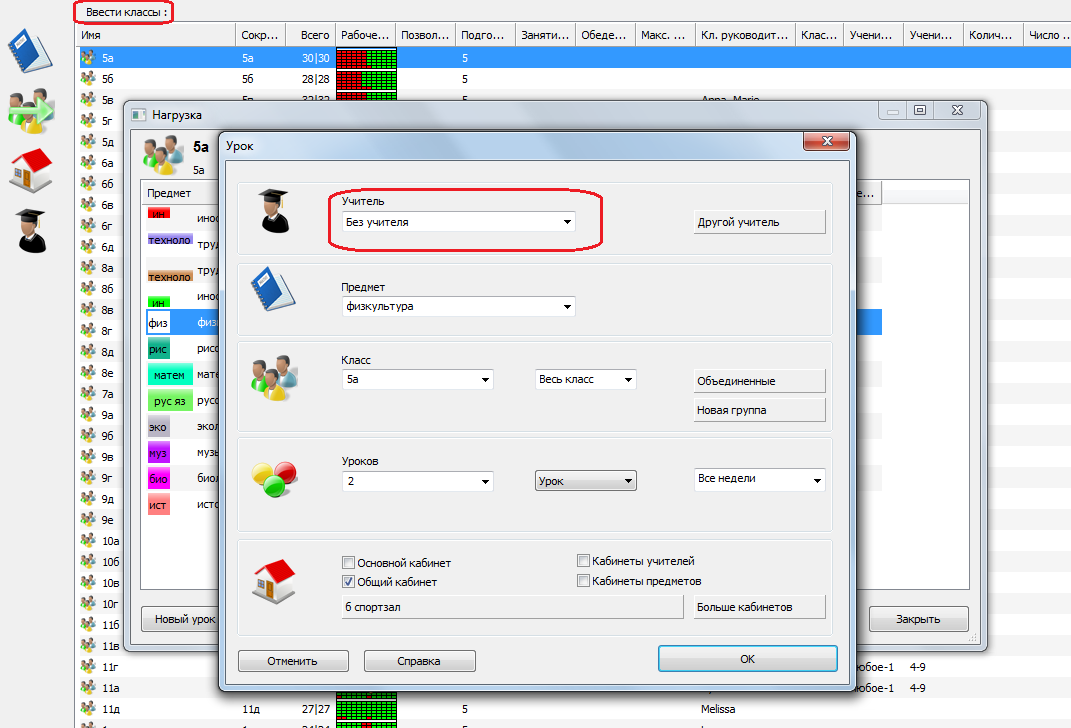This screenshot has width=1071, height=728.
Task: Click the colored balls icon beside Уроков
Action: 273,480
